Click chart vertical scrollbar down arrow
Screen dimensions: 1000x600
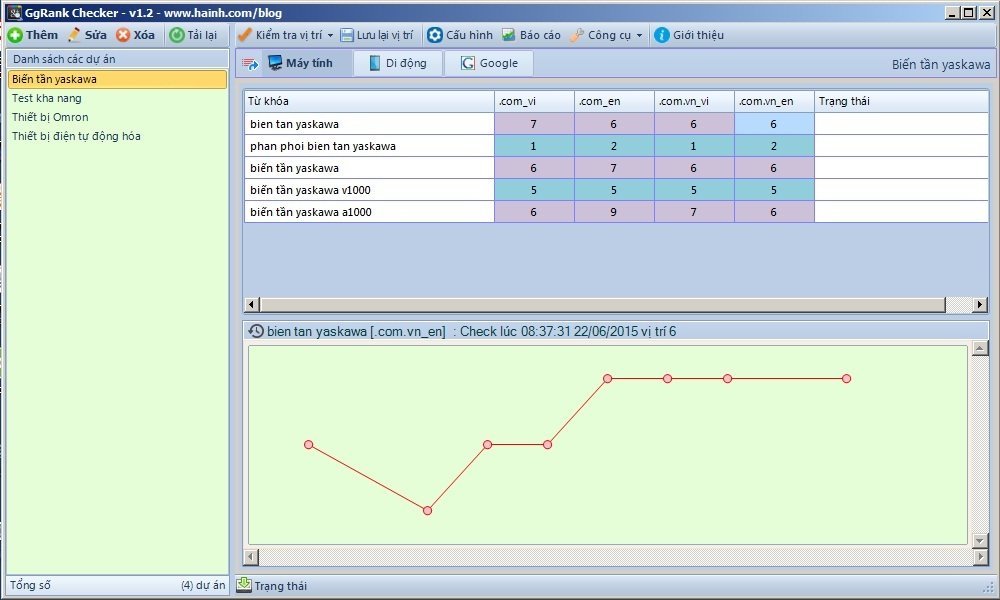tap(980, 541)
